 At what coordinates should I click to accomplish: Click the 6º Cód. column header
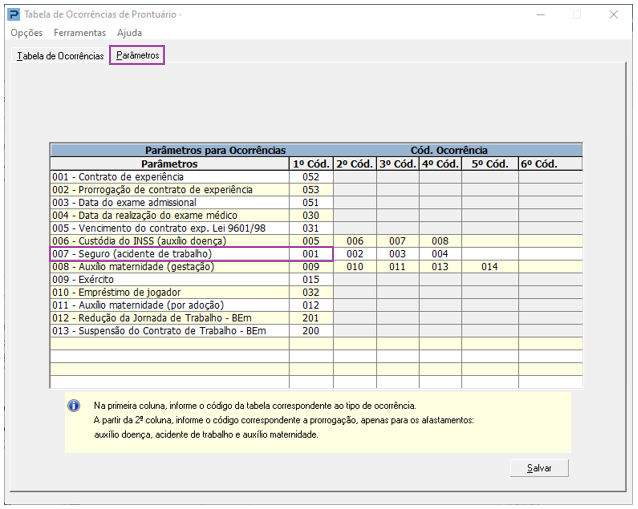click(x=538, y=163)
